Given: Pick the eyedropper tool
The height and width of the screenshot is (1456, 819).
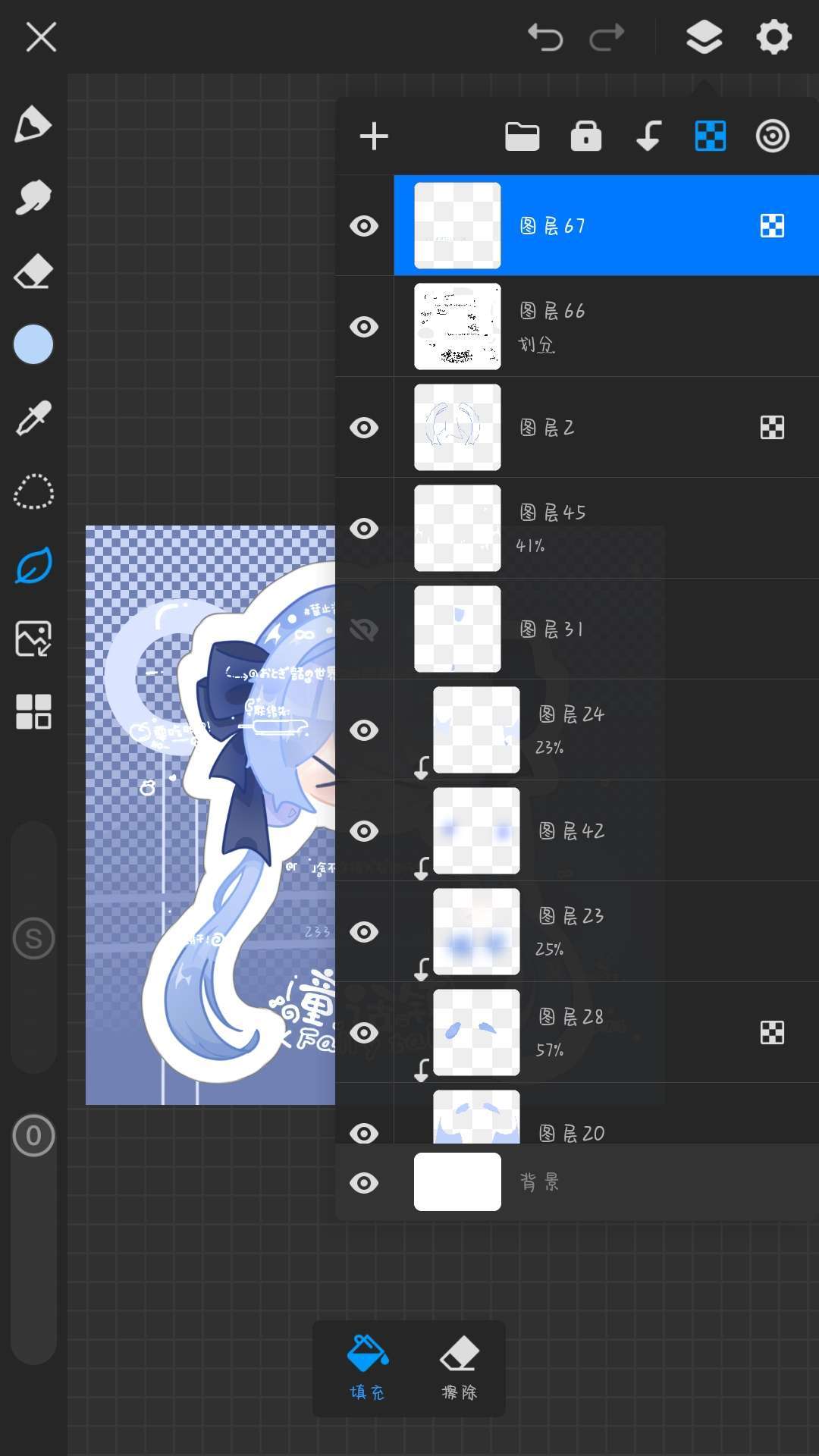Looking at the screenshot, I should pos(33,418).
